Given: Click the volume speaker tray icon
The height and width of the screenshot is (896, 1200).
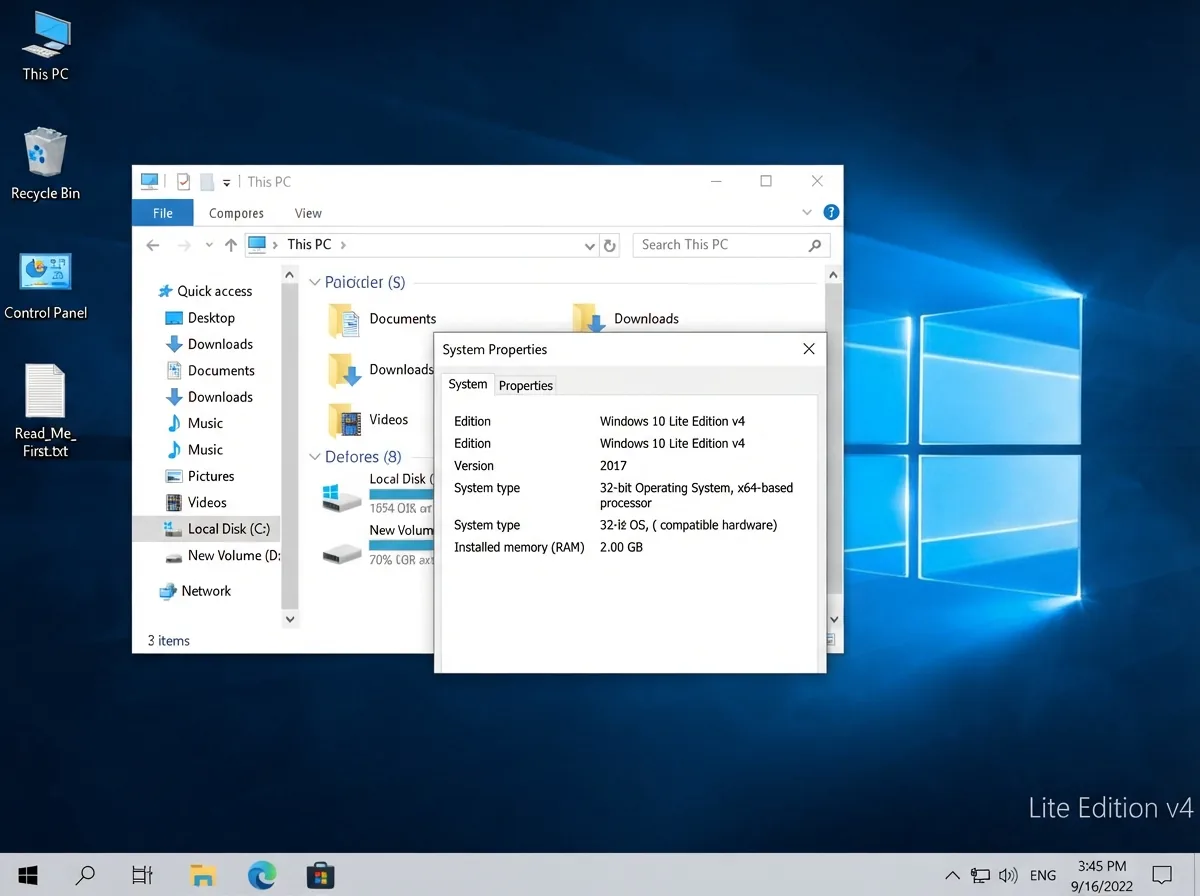Looking at the screenshot, I should coord(1008,875).
